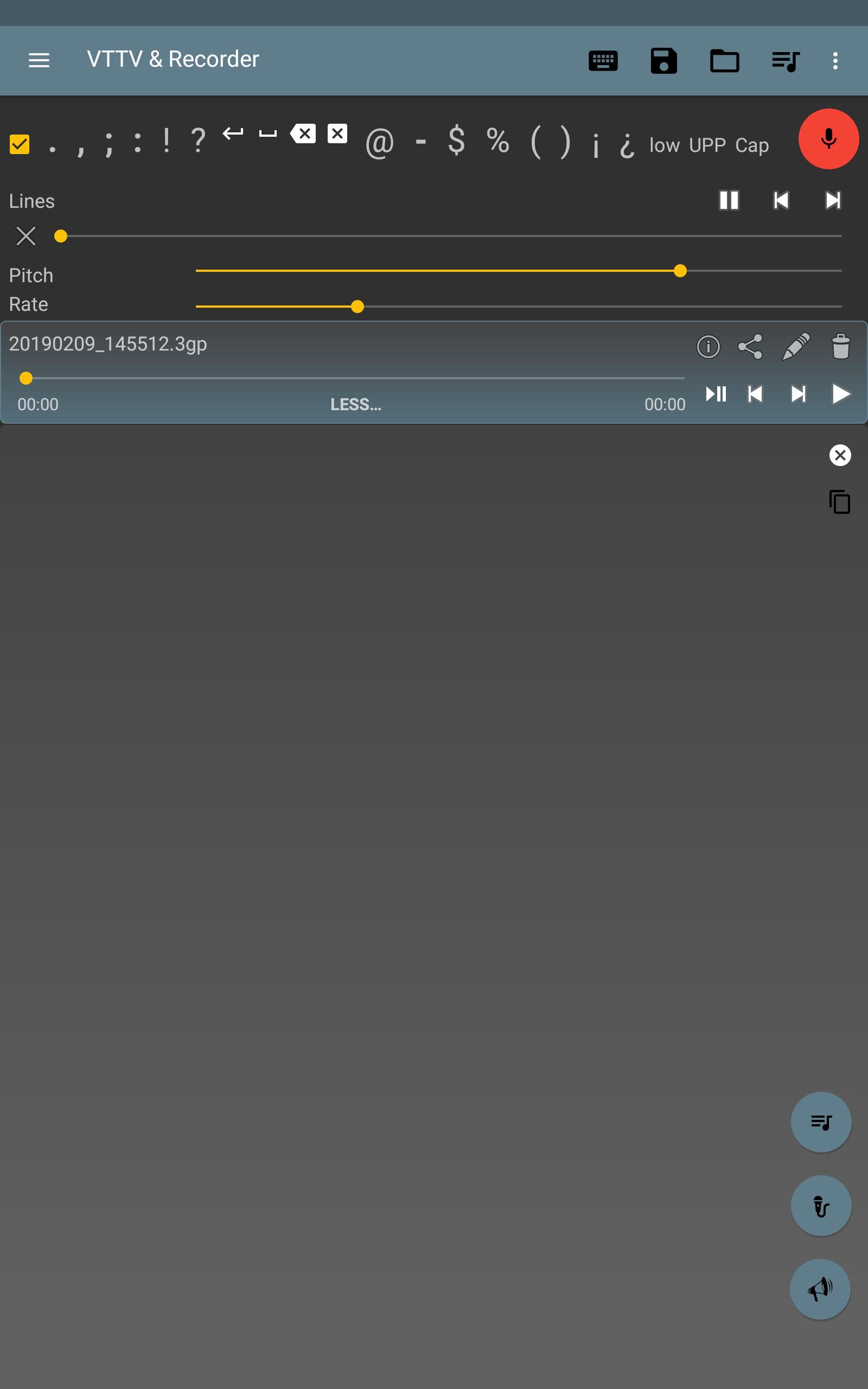Copy text with the copy icon
The image size is (868, 1389).
click(x=840, y=502)
